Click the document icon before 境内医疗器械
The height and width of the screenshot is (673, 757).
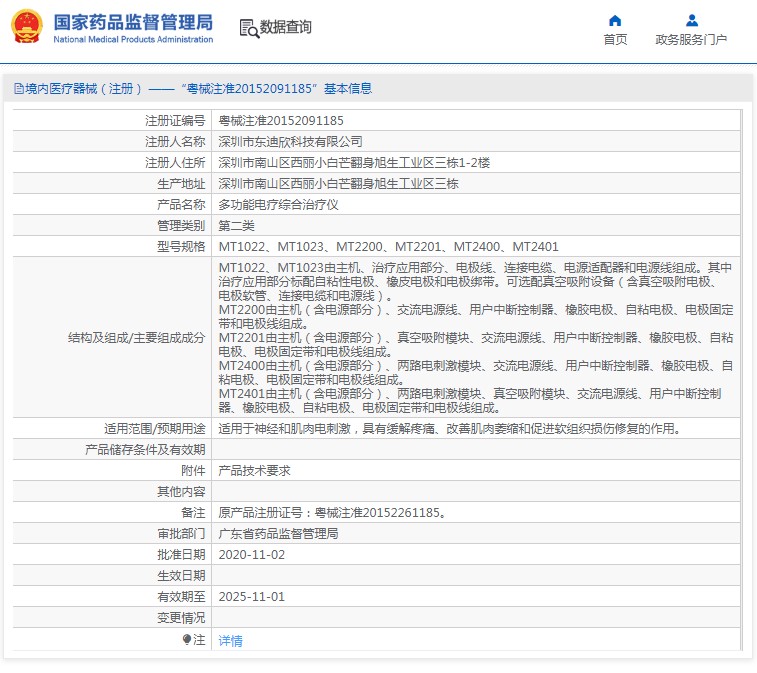point(18,89)
